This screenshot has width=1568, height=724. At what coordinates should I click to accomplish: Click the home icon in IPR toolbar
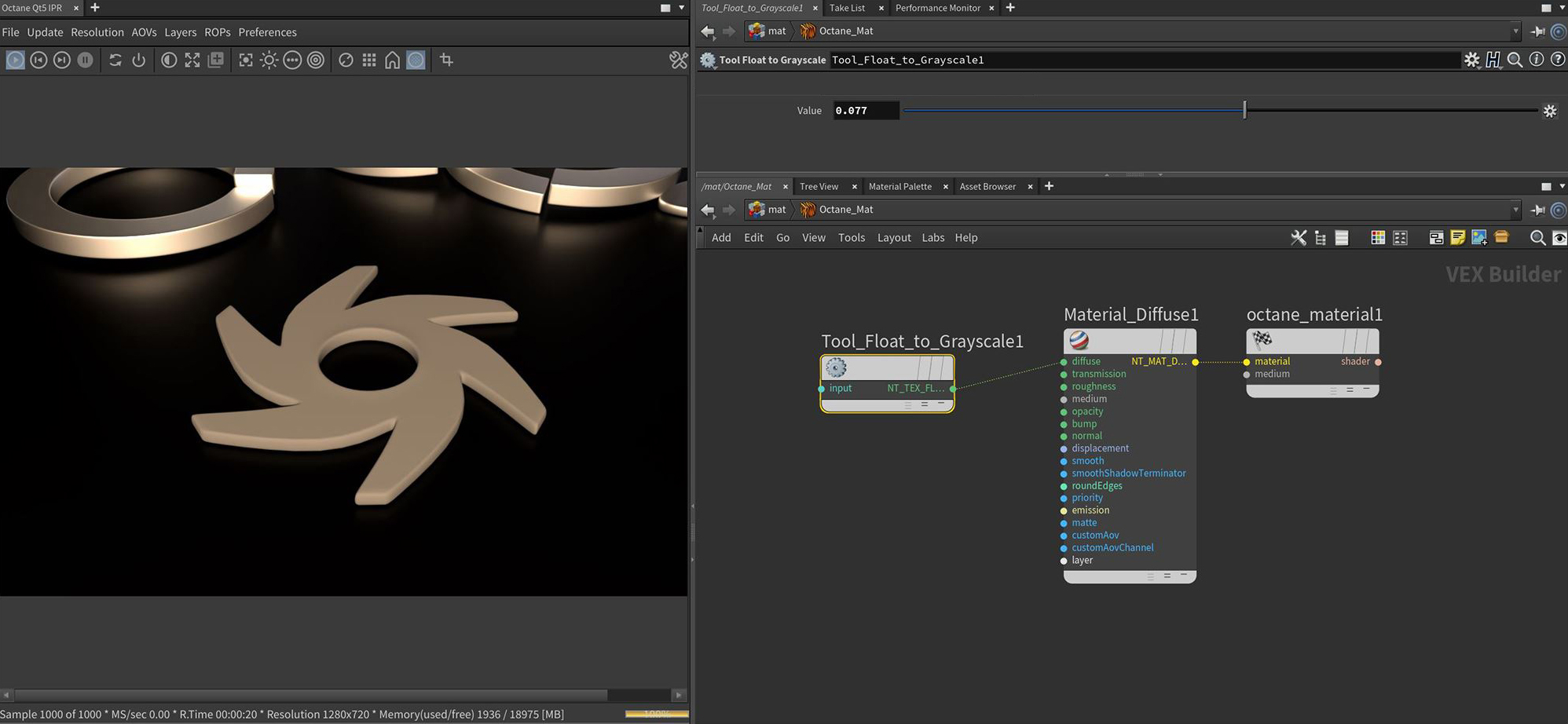(392, 60)
